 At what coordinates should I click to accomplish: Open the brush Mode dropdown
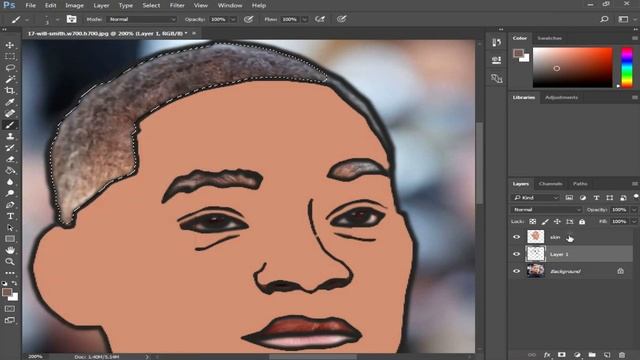tap(142, 19)
